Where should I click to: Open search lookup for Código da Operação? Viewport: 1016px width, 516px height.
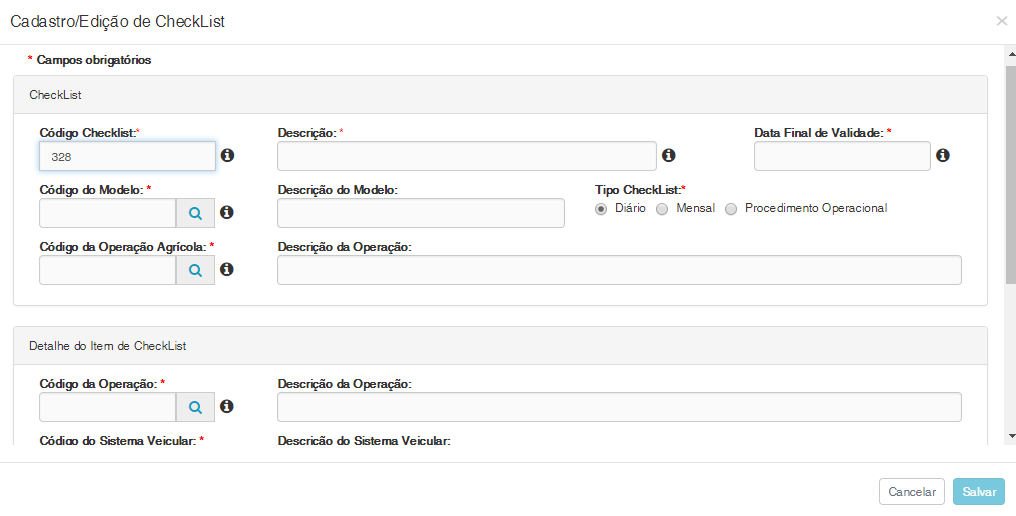(x=196, y=407)
